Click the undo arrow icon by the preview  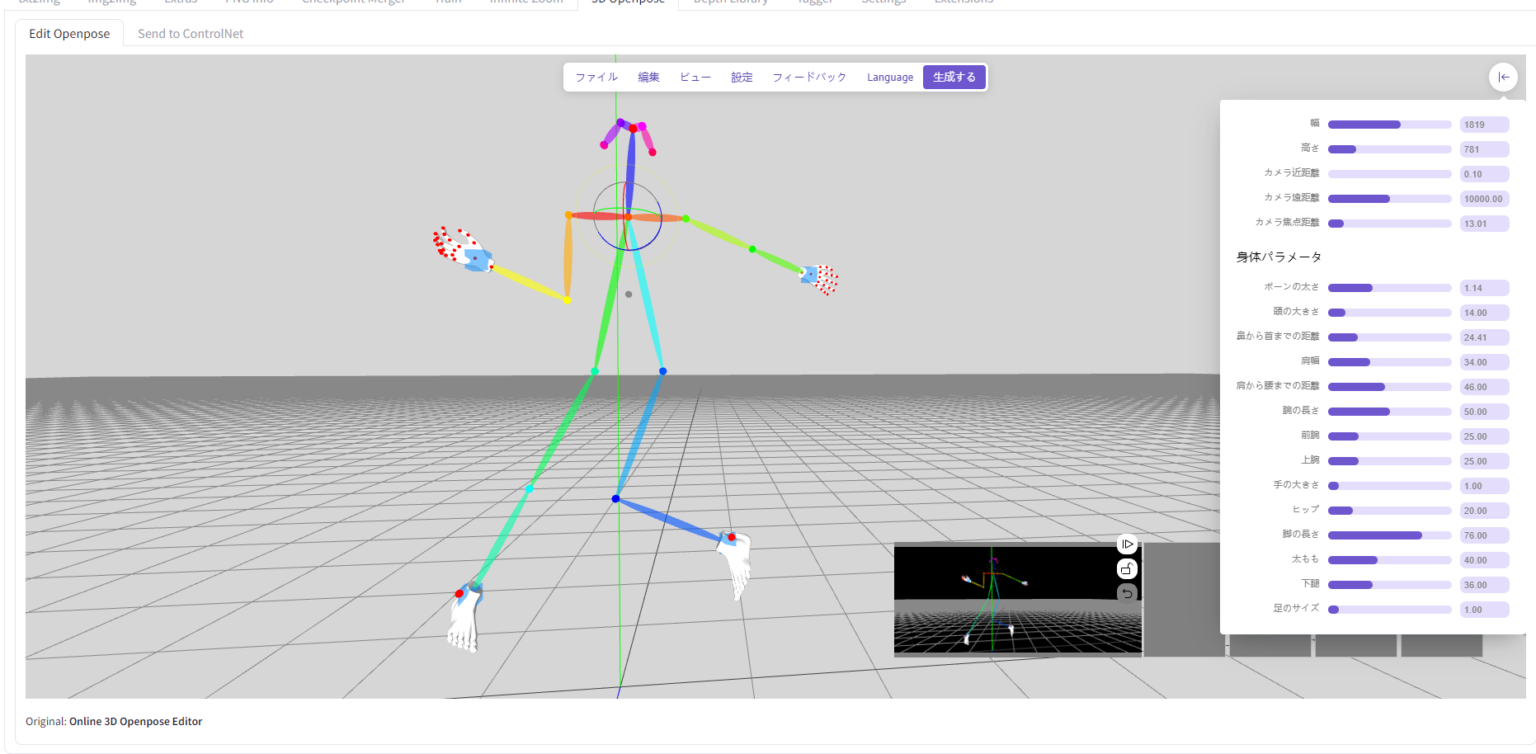[x=1127, y=592]
